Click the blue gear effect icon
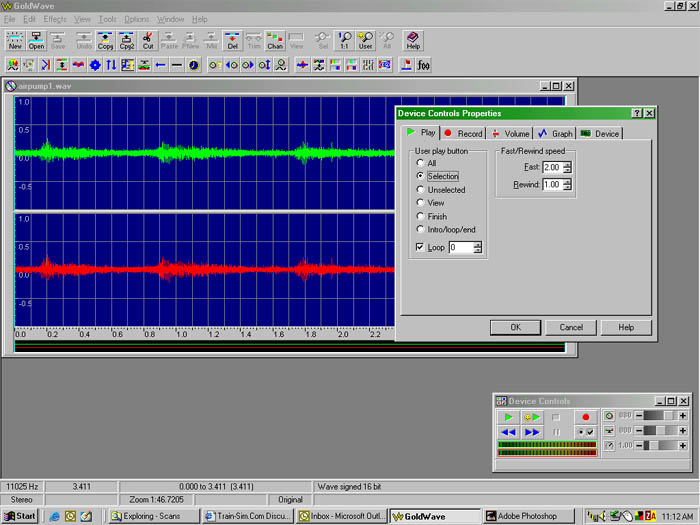Image resolution: width=700 pixels, height=525 pixels. 95,65
